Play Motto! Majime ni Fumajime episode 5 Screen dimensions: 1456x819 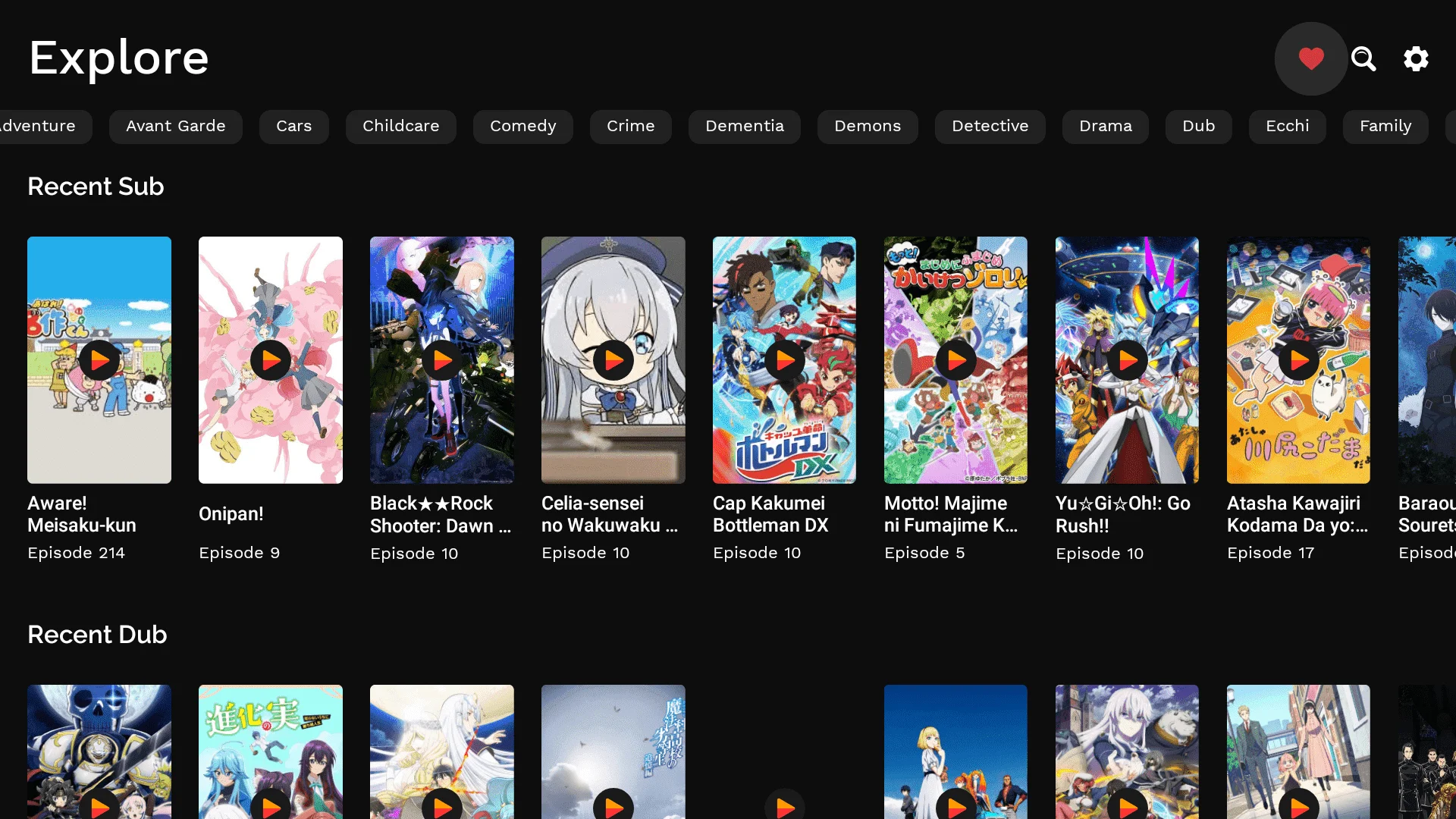[x=956, y=360]
